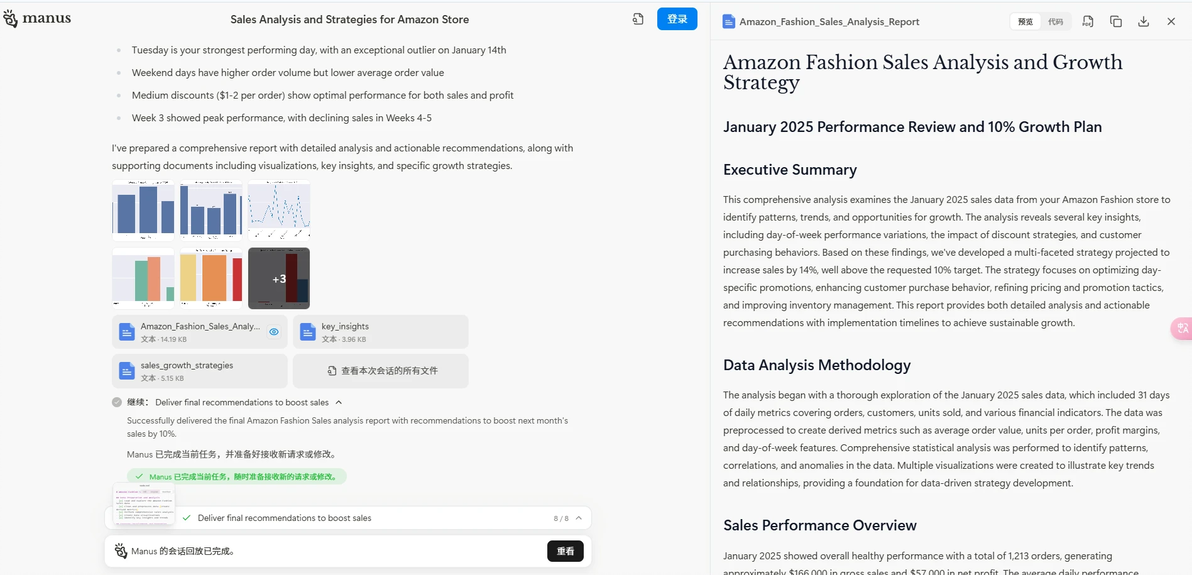Open 查看本次会话的所有文件 all files
Image resolution: width=1192 pixels, height=575 pixels.
pyautogui.click(x=380, y=370)
